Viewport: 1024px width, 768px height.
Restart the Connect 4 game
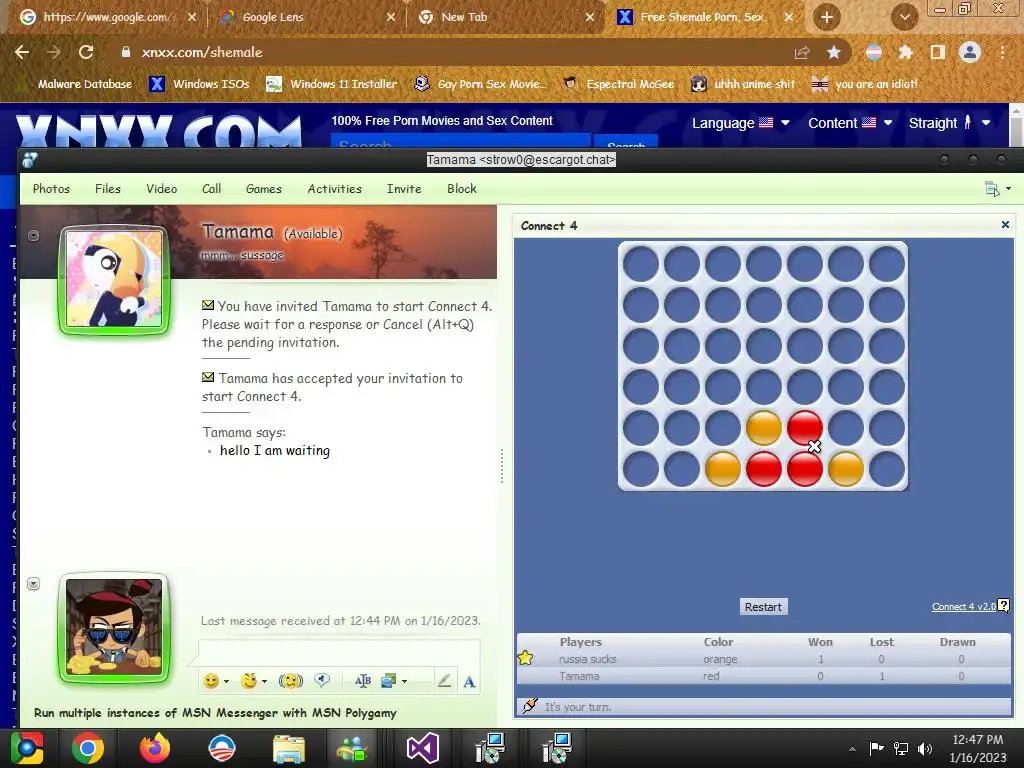pos(763,607)
